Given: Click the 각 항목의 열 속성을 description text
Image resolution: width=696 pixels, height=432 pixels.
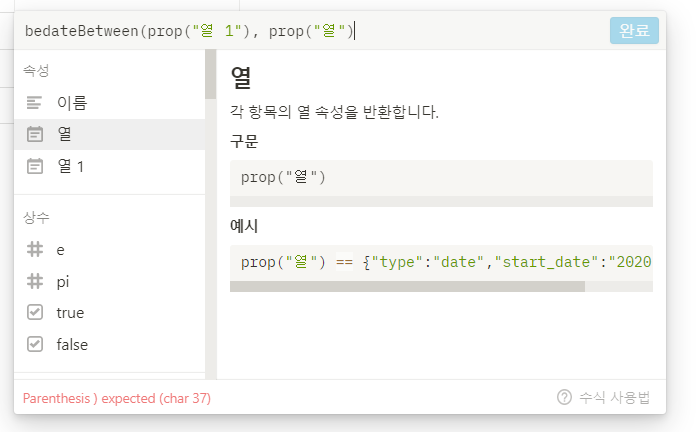Looking at the screenshot, I should 334,111.
